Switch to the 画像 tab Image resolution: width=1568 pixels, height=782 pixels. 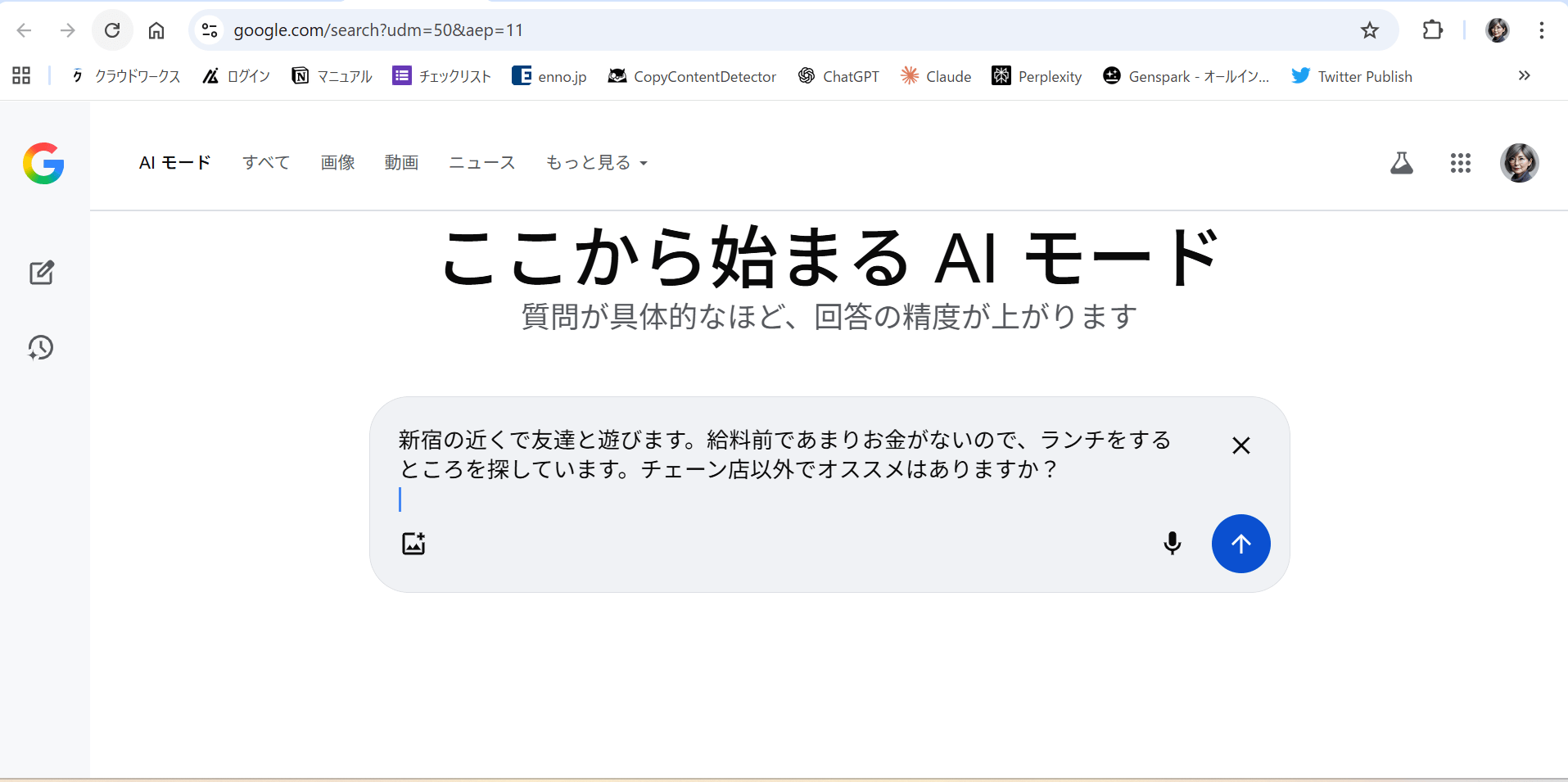point(337,163)
